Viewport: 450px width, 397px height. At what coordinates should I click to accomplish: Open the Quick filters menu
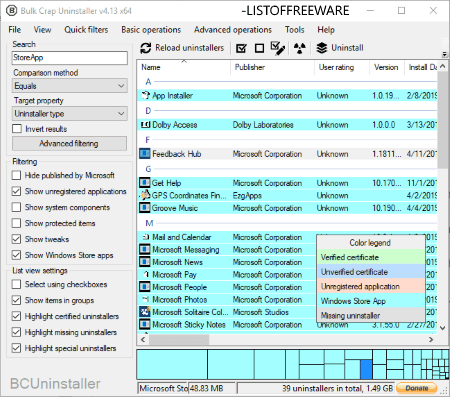(x=86, y=30)
